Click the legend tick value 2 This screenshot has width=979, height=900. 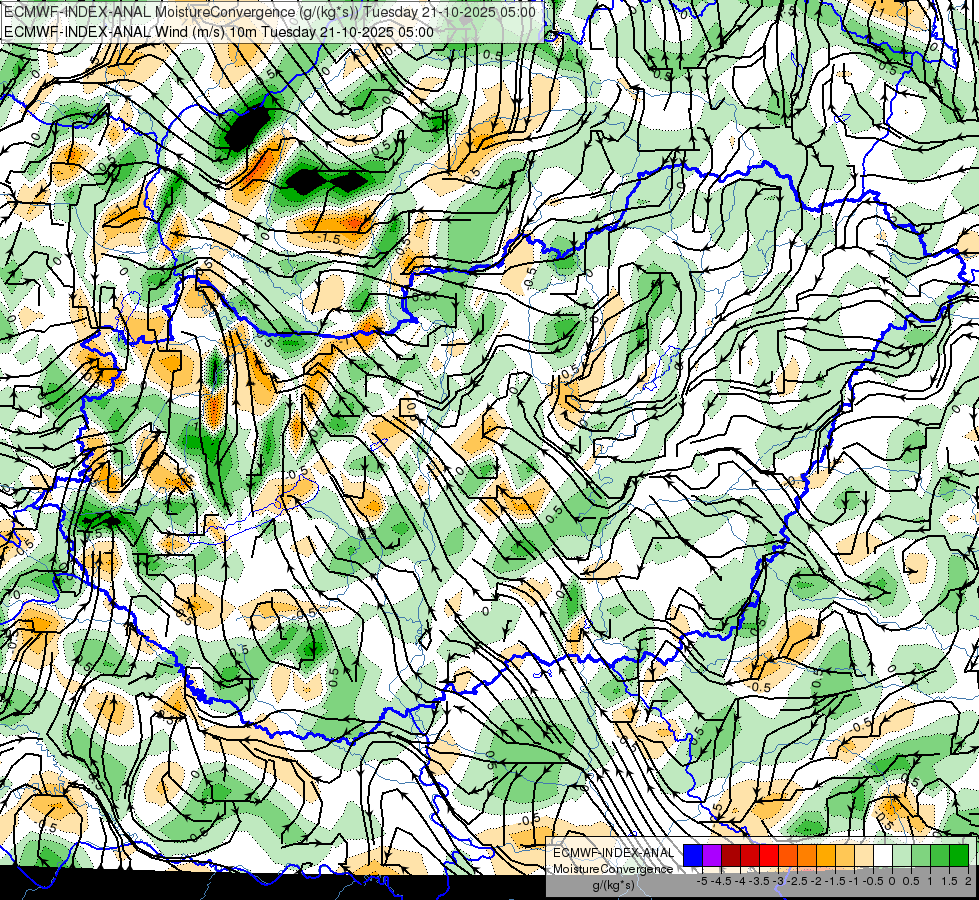coord(968,881)
